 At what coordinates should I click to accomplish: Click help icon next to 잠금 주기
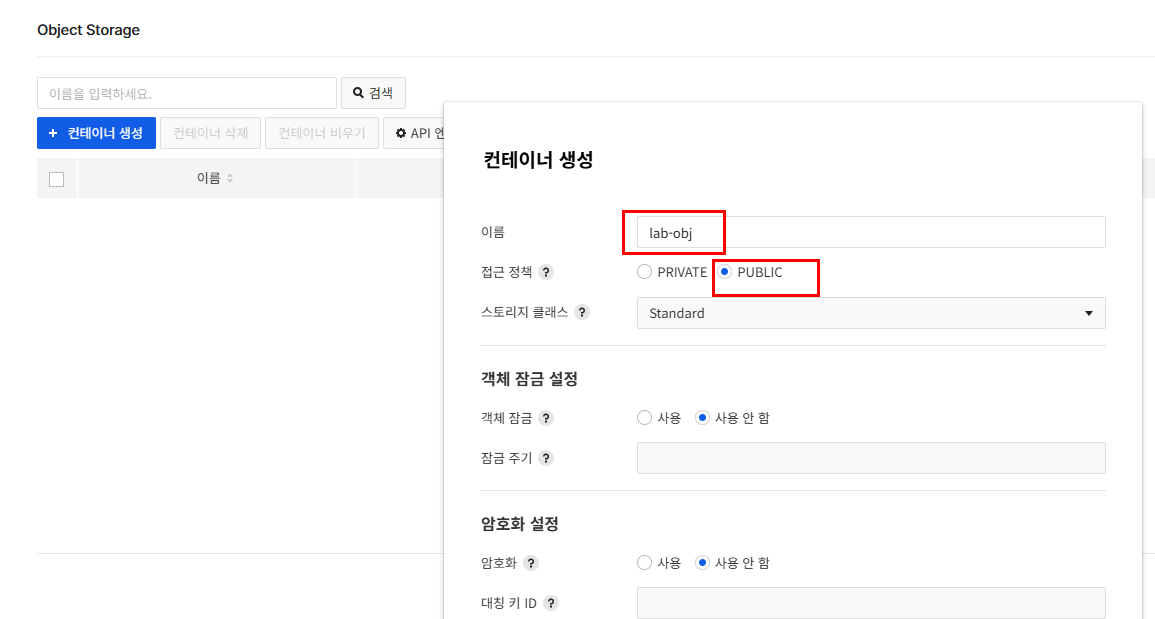coord(546,458)
